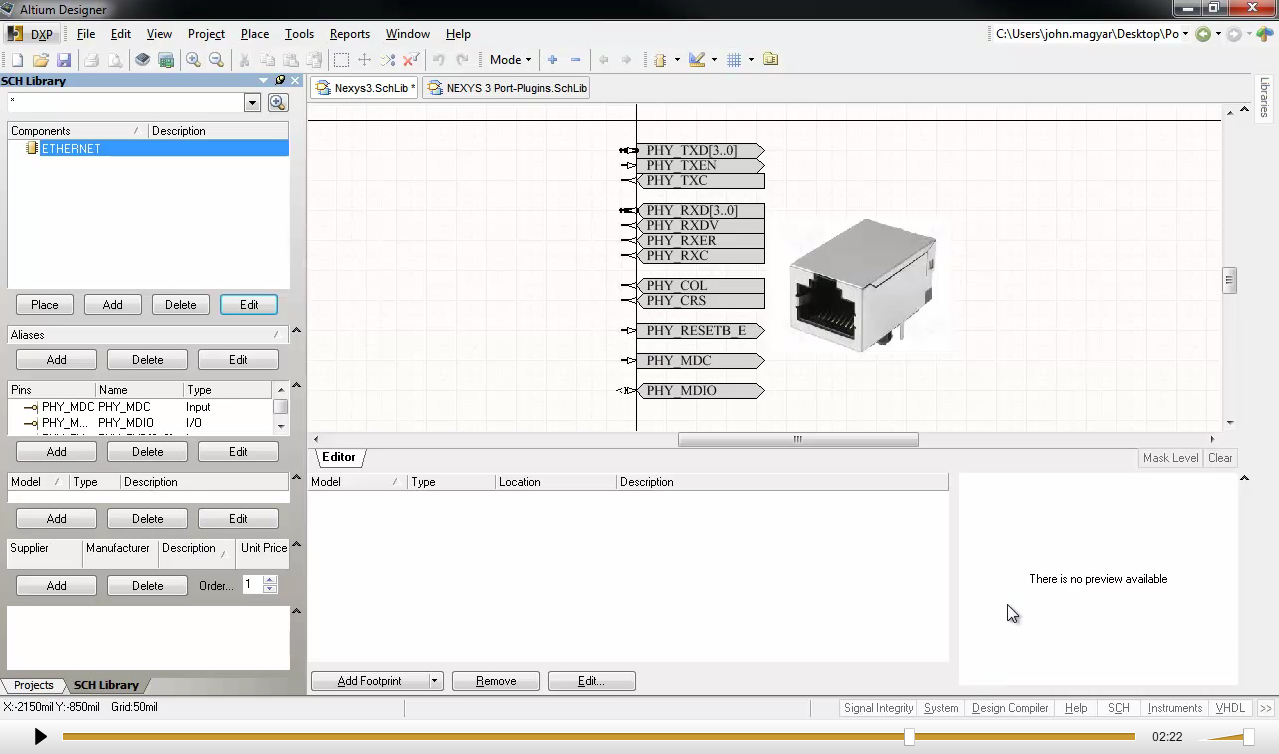The height and width of the screenshot is (754, 1279).
Task: Open the Tools menu
Action: click(x=299, y=34)
